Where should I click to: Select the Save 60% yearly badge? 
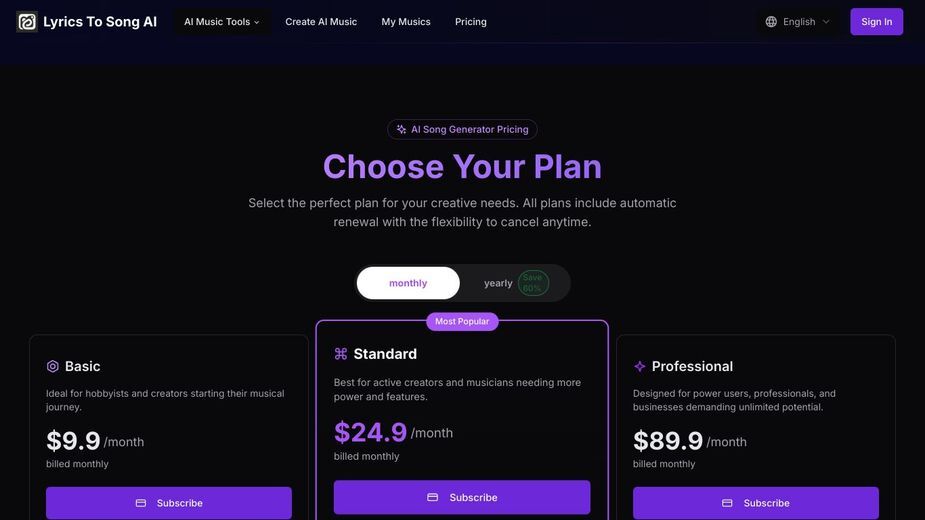click(x=533, y=283)
